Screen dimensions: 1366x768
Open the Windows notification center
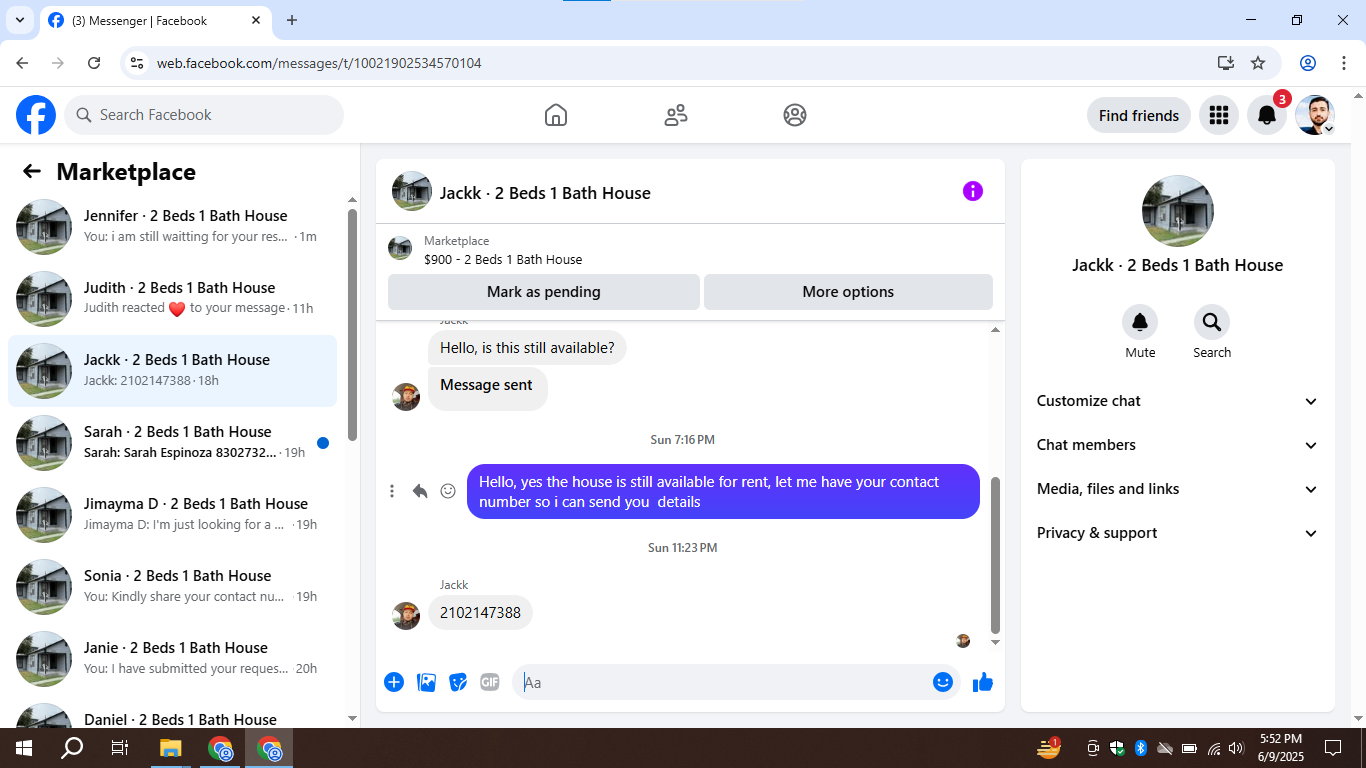point(1333,748)
